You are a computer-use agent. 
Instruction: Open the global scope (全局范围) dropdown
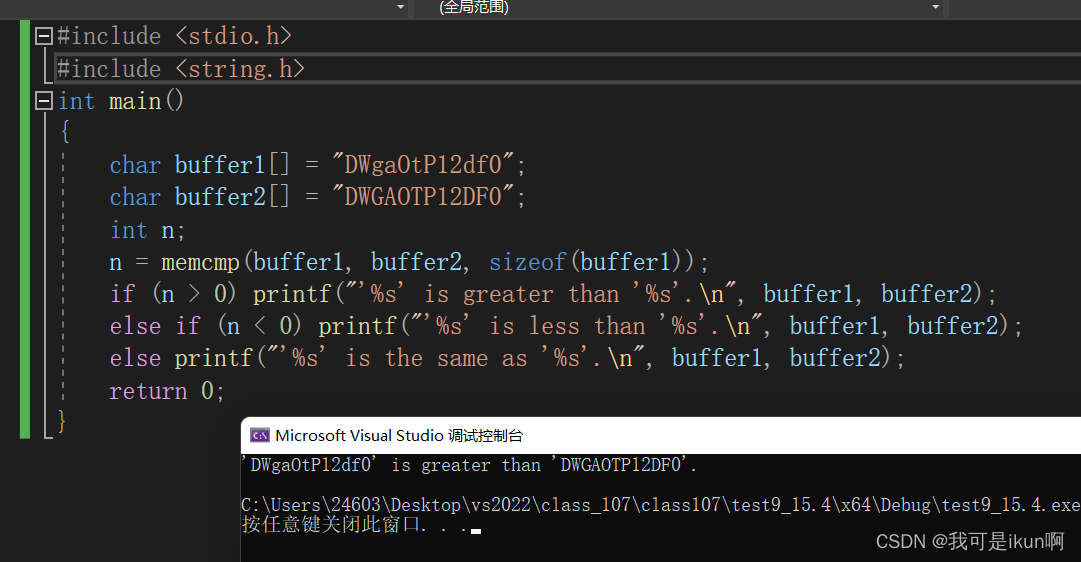click(680, 8)
